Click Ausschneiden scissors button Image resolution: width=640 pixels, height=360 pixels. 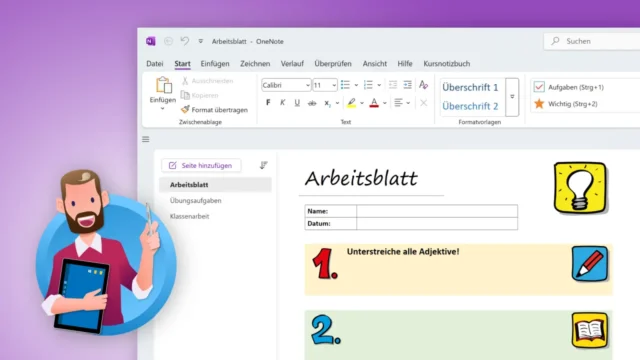[207, 81]
